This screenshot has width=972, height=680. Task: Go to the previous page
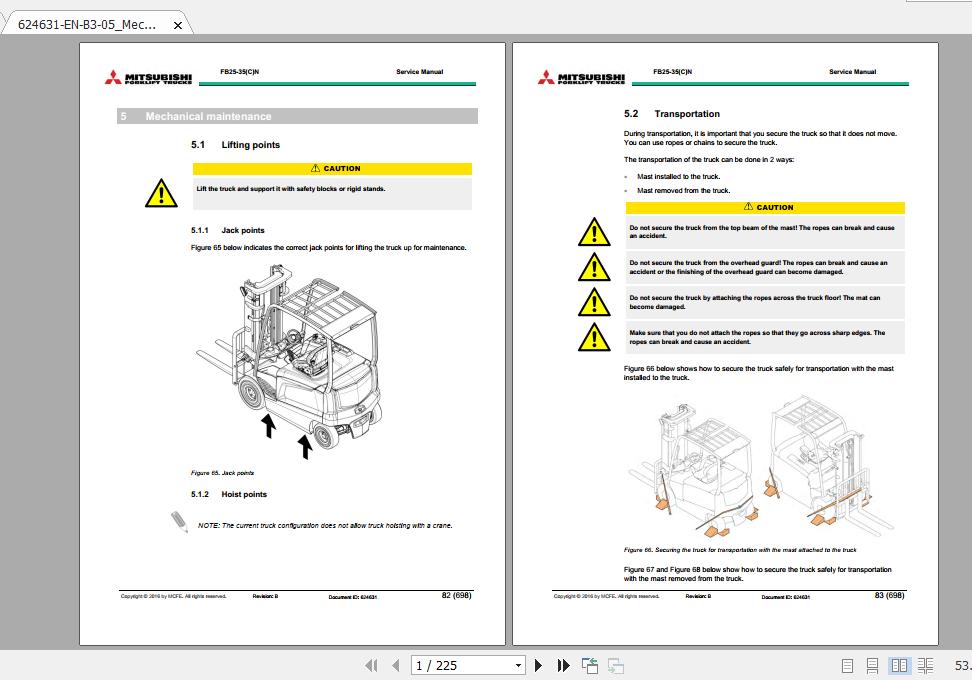(395, 665)
